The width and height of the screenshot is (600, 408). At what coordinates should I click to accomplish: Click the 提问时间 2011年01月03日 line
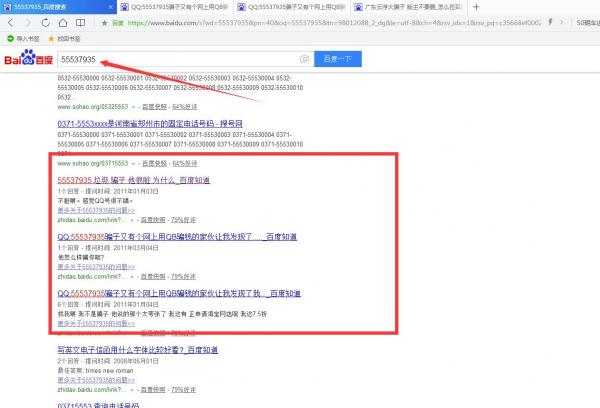(108, 191)
